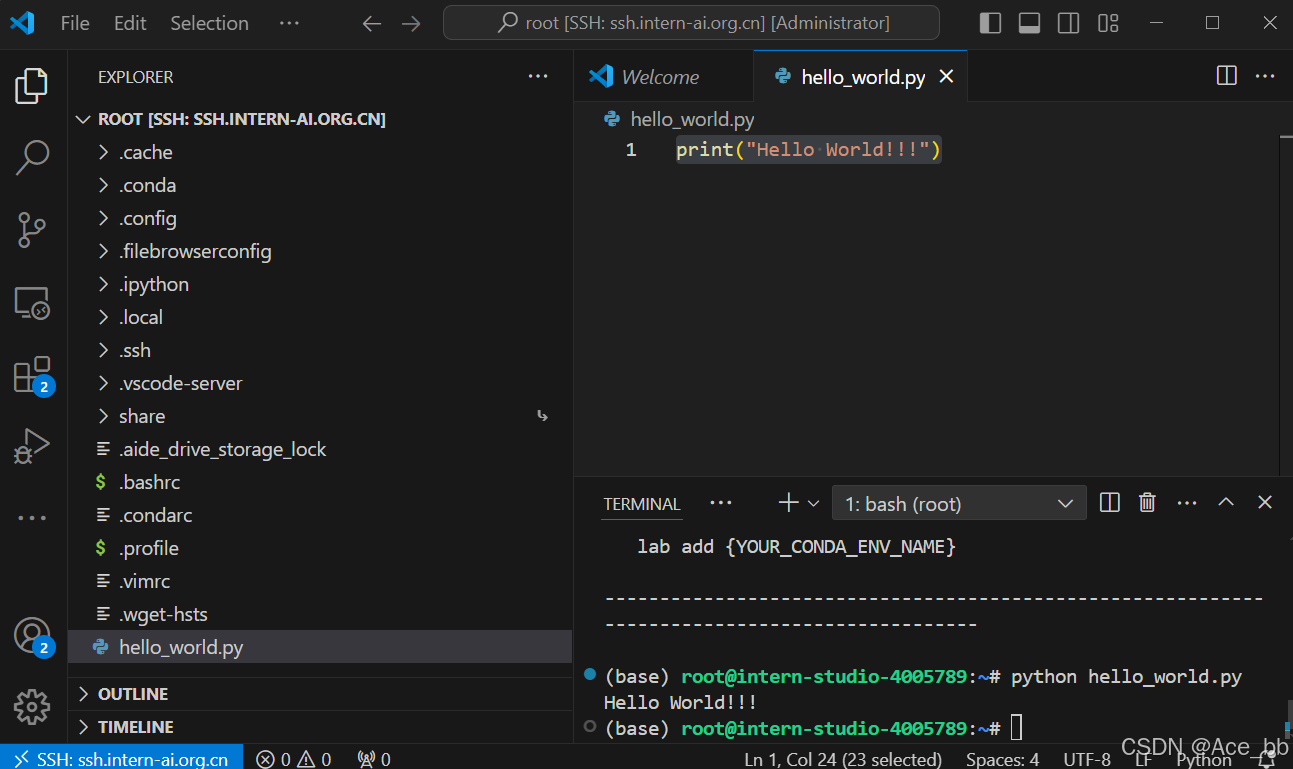Viewport: 1293px width, 769px height.
Task: Open the terminal selector 1: bash (root)
Action: pos(959,504)
